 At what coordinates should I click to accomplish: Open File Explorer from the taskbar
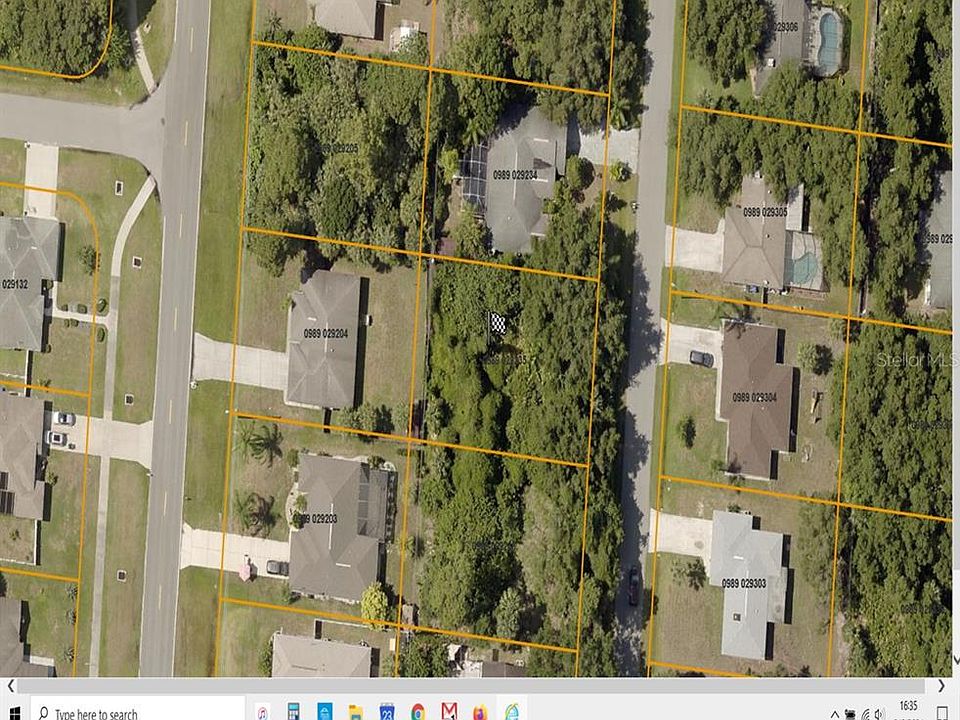pos(355,713)
